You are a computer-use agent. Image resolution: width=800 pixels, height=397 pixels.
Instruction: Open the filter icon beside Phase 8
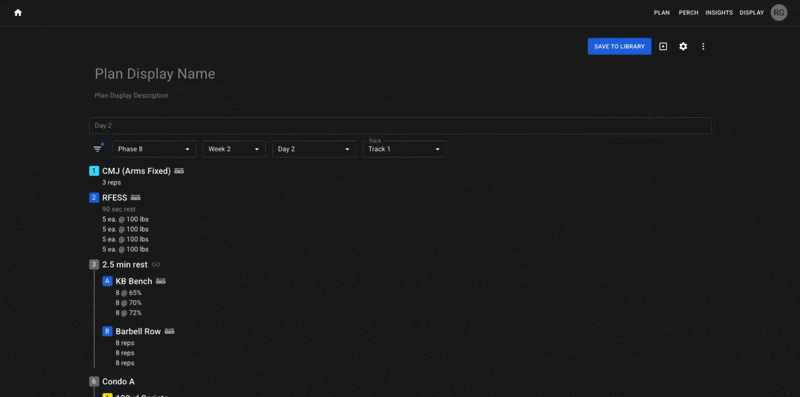[x=97, y=149]
